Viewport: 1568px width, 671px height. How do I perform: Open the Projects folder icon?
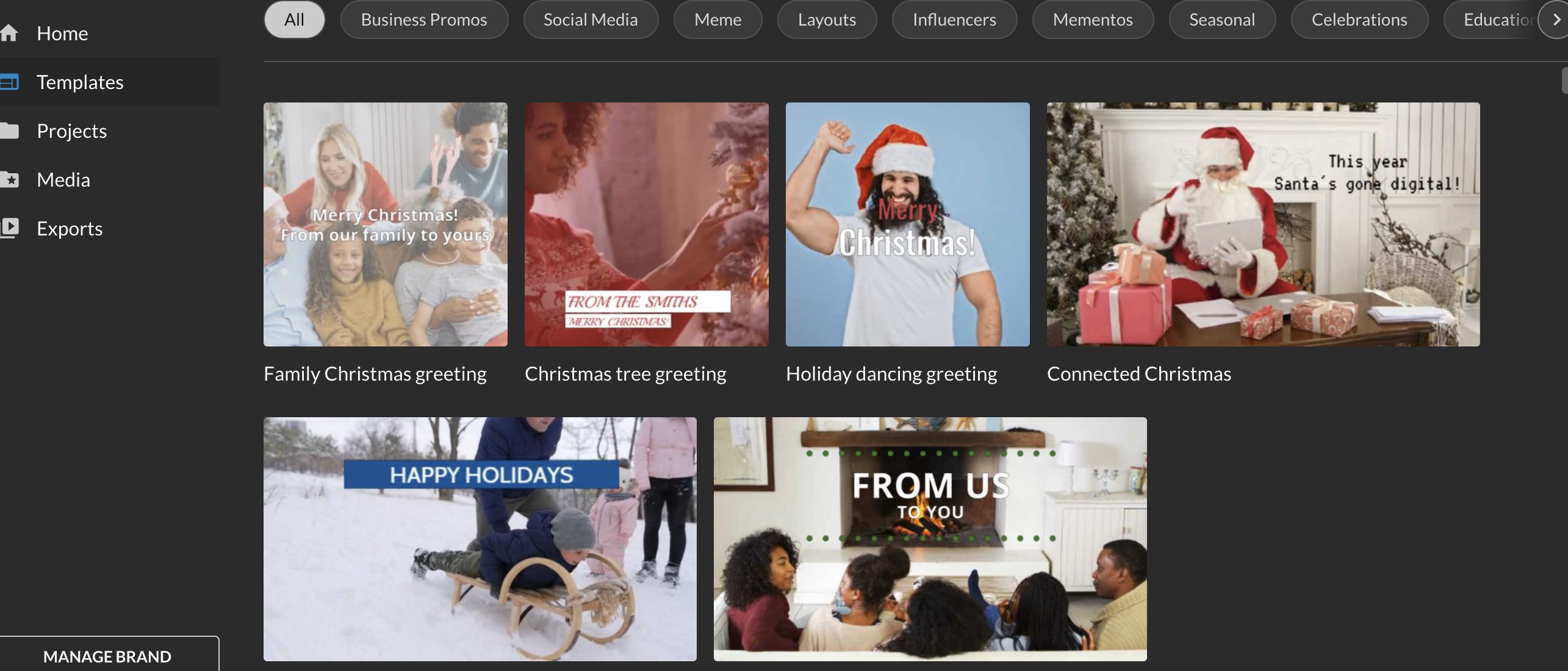(x=9, y=131)
